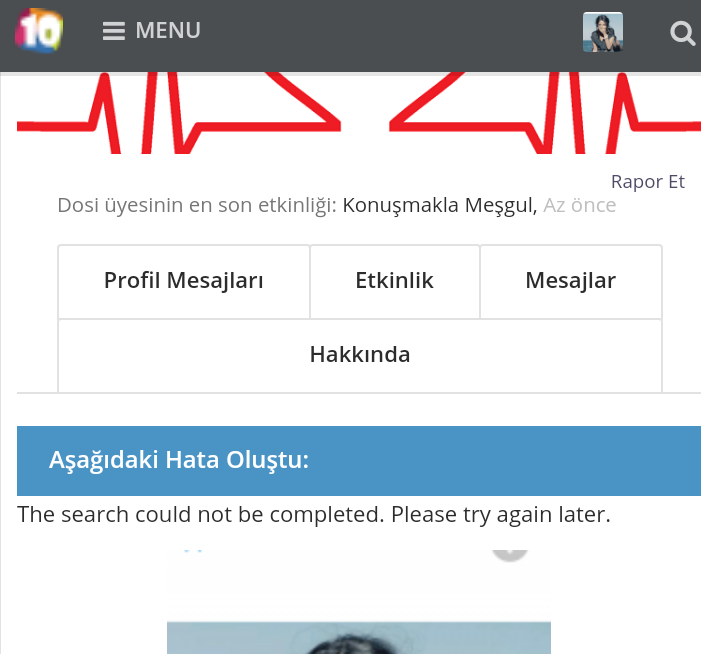The image size is (701, 654).
Task: Click the Rapor Et link
Action: (648, 181)
